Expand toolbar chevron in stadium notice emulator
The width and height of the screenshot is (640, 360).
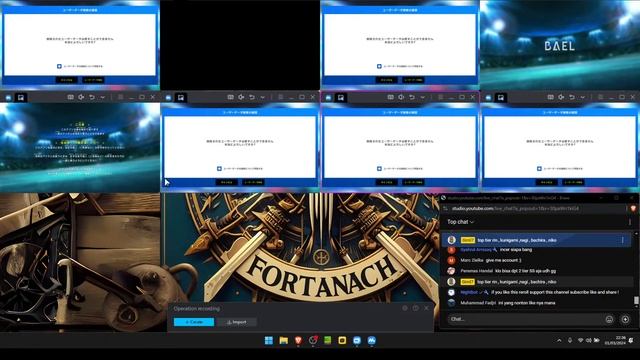click(102, 97)
